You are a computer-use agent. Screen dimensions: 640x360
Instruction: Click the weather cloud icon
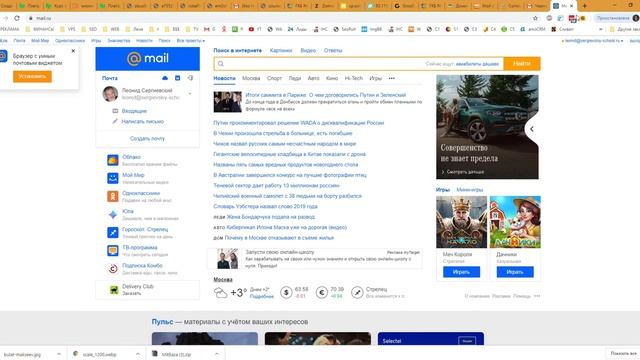tap(220, 293)
